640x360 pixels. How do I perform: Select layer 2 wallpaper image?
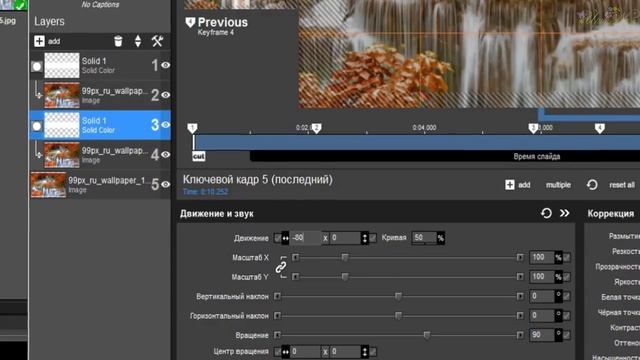click(100, 95)
